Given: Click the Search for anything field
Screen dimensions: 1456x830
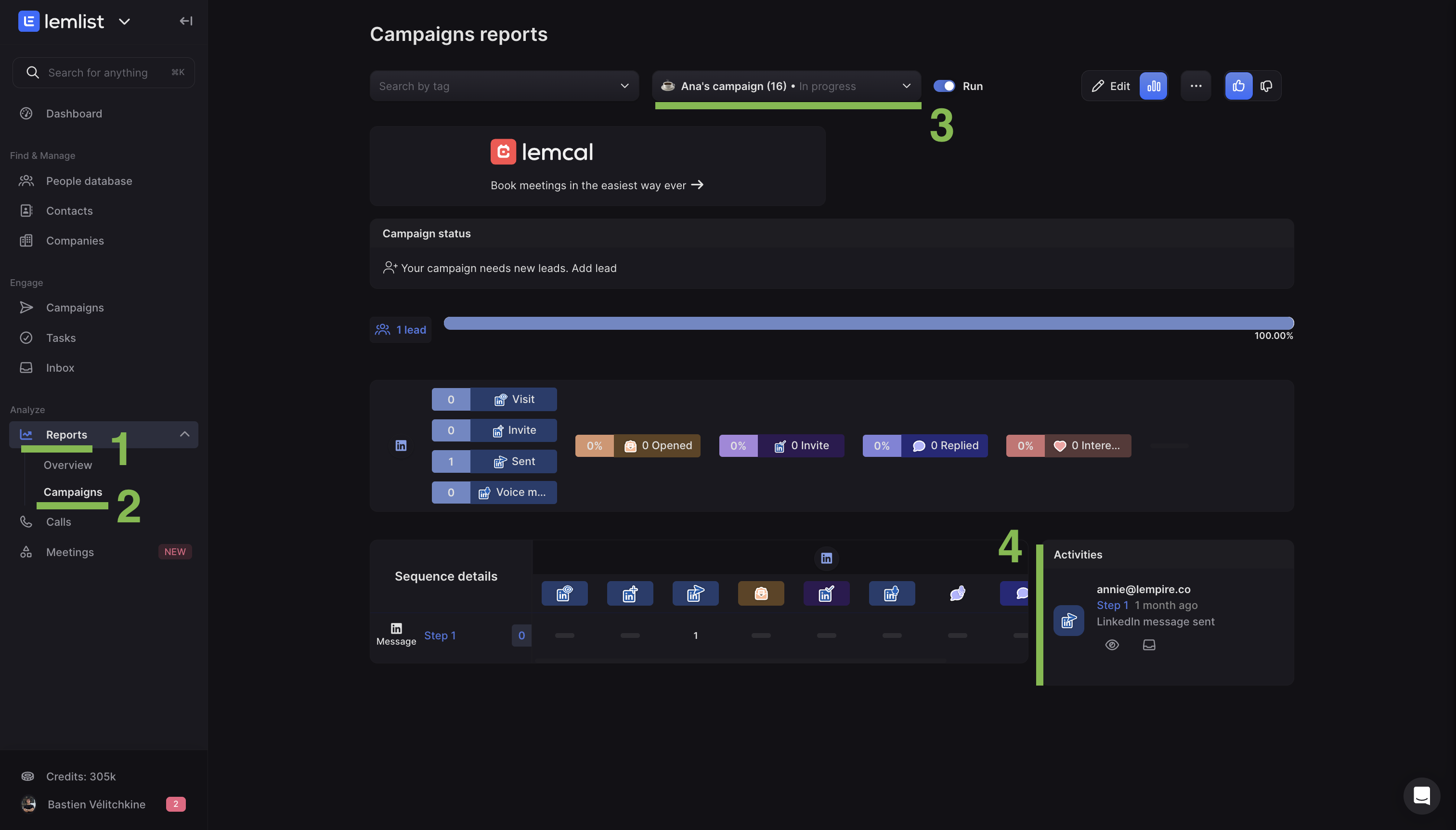Looking at the screenshot, I should click(104, 72).
